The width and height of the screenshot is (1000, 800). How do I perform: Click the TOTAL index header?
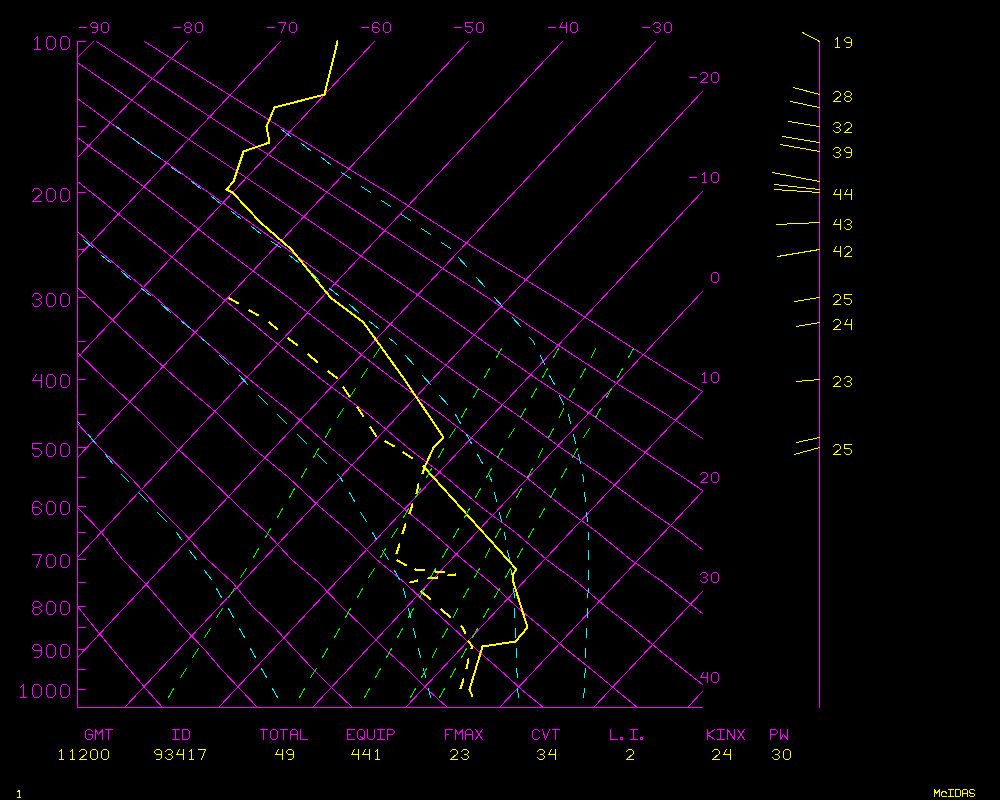[x=284, y=735]
